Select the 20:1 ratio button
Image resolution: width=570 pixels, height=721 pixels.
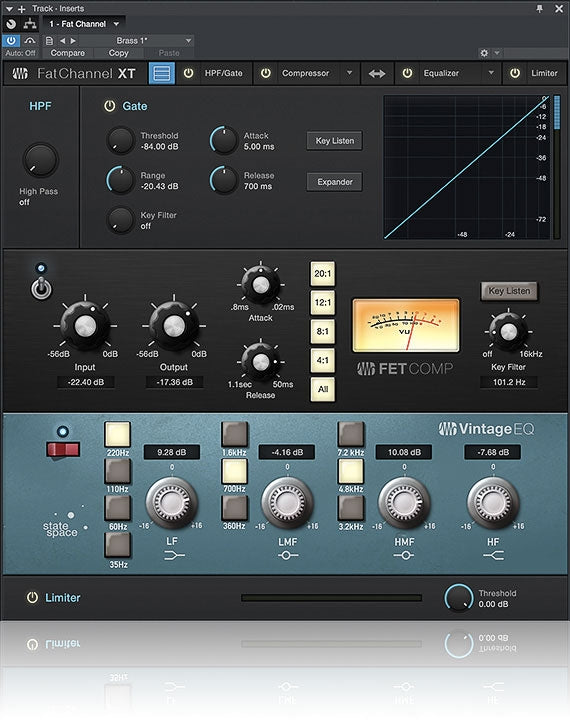pos(323,274)
